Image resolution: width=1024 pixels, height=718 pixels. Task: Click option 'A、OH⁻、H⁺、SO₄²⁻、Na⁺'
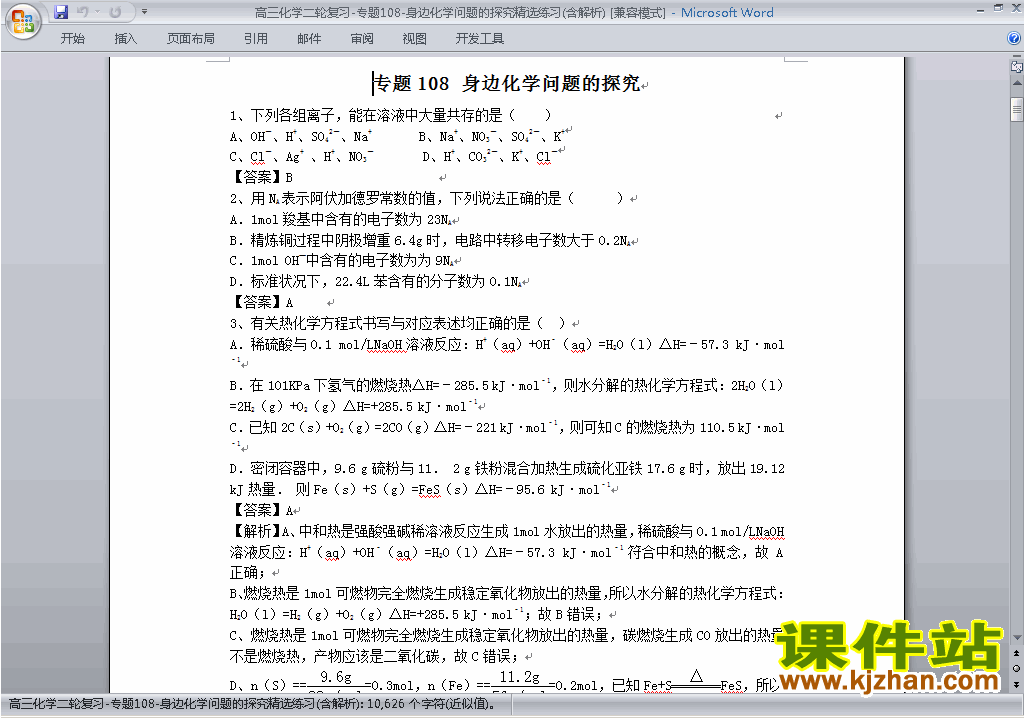301,137
